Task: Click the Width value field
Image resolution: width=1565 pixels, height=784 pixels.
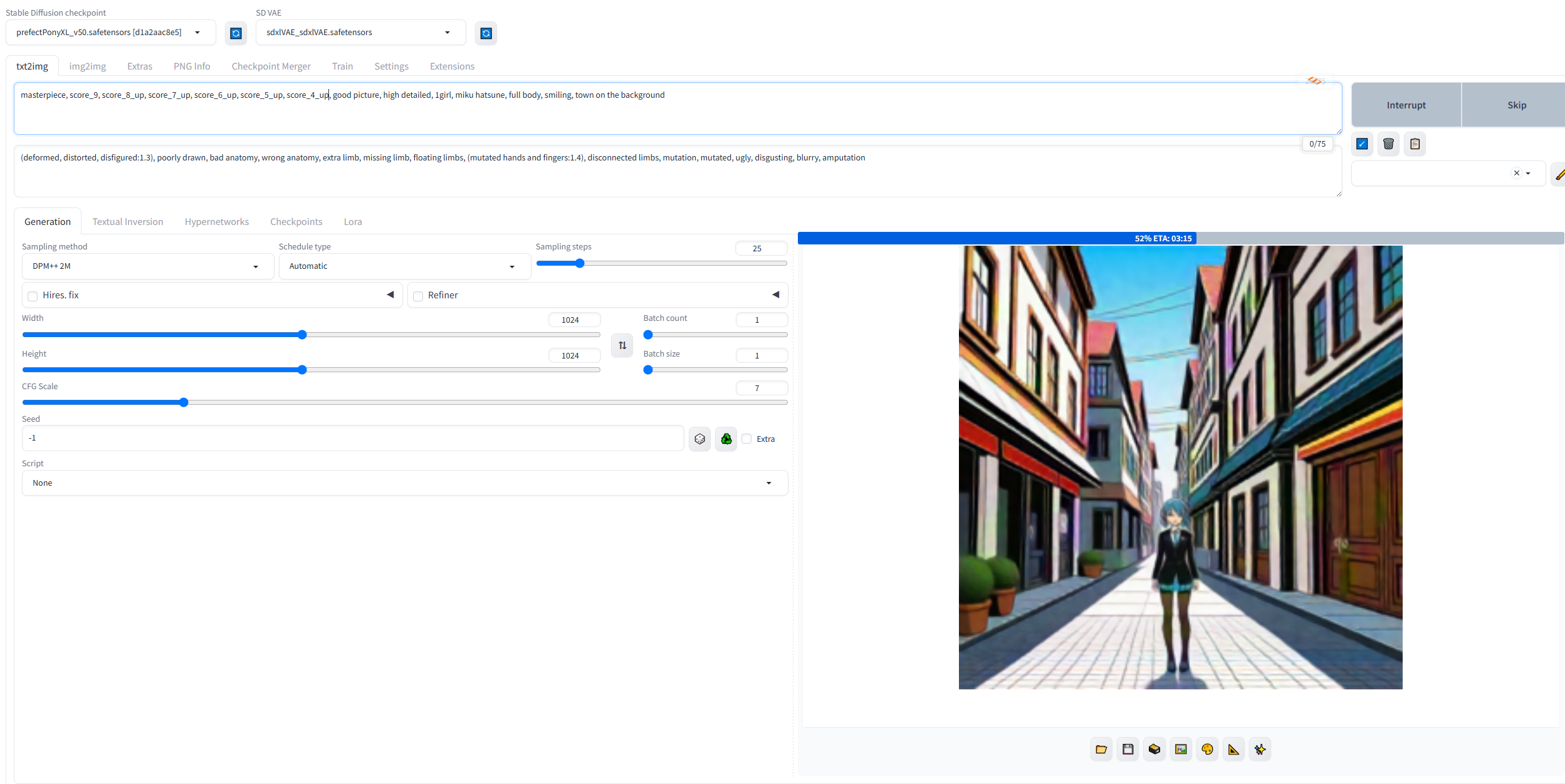Action: coord(574,320)
